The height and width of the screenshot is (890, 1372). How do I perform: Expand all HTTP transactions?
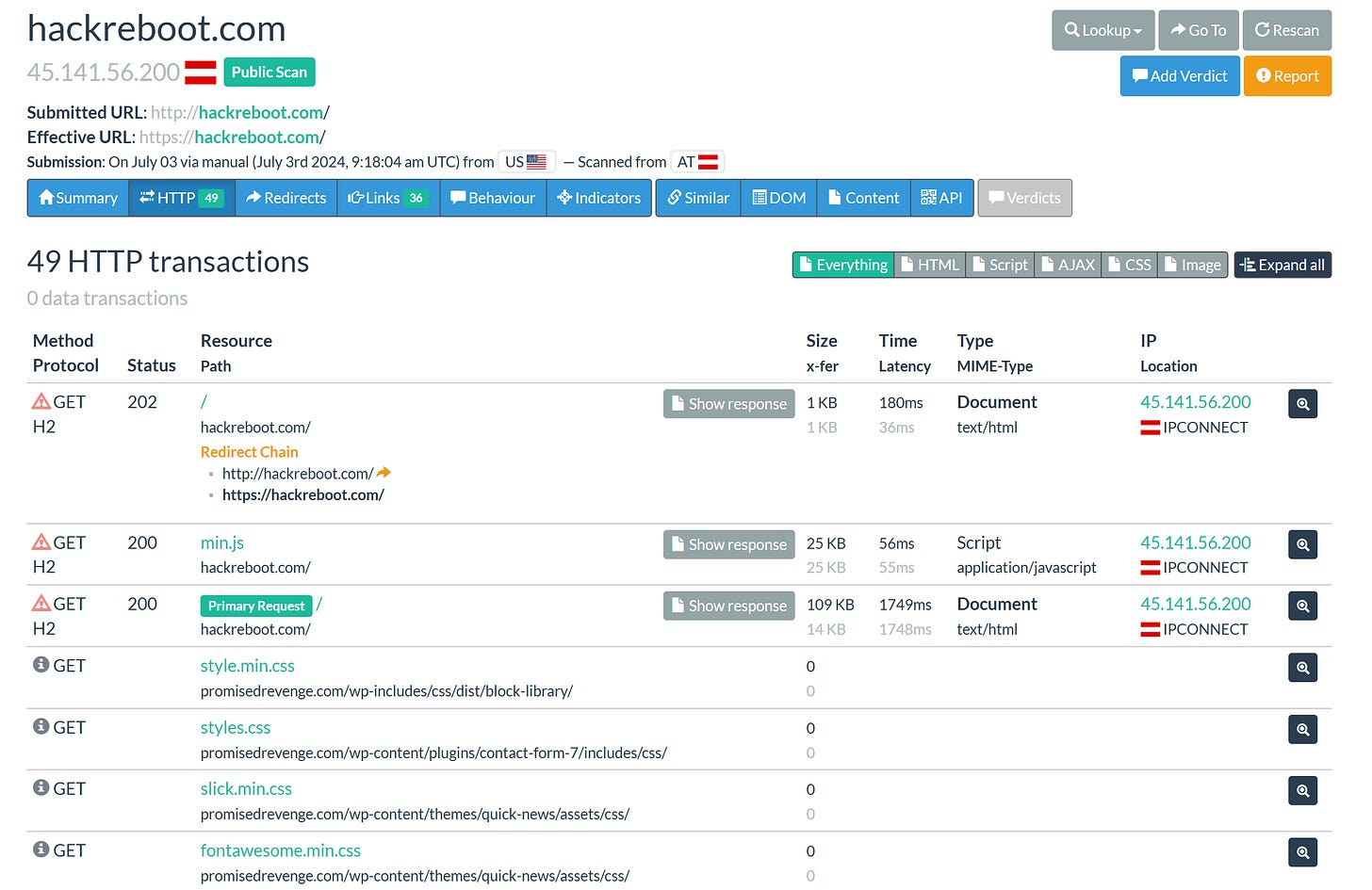click(1282, 266)
